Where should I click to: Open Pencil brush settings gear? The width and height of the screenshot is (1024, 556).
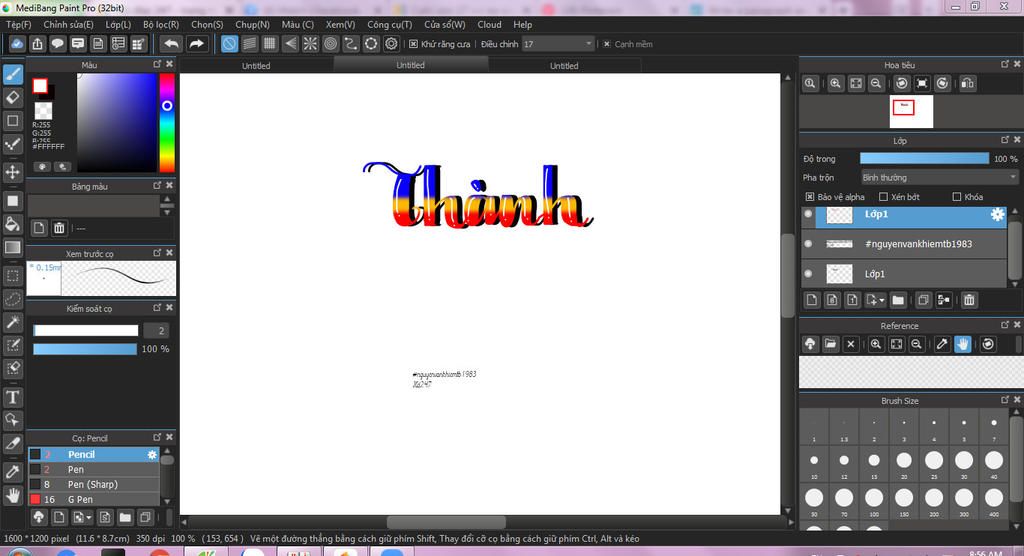[152, 454]
